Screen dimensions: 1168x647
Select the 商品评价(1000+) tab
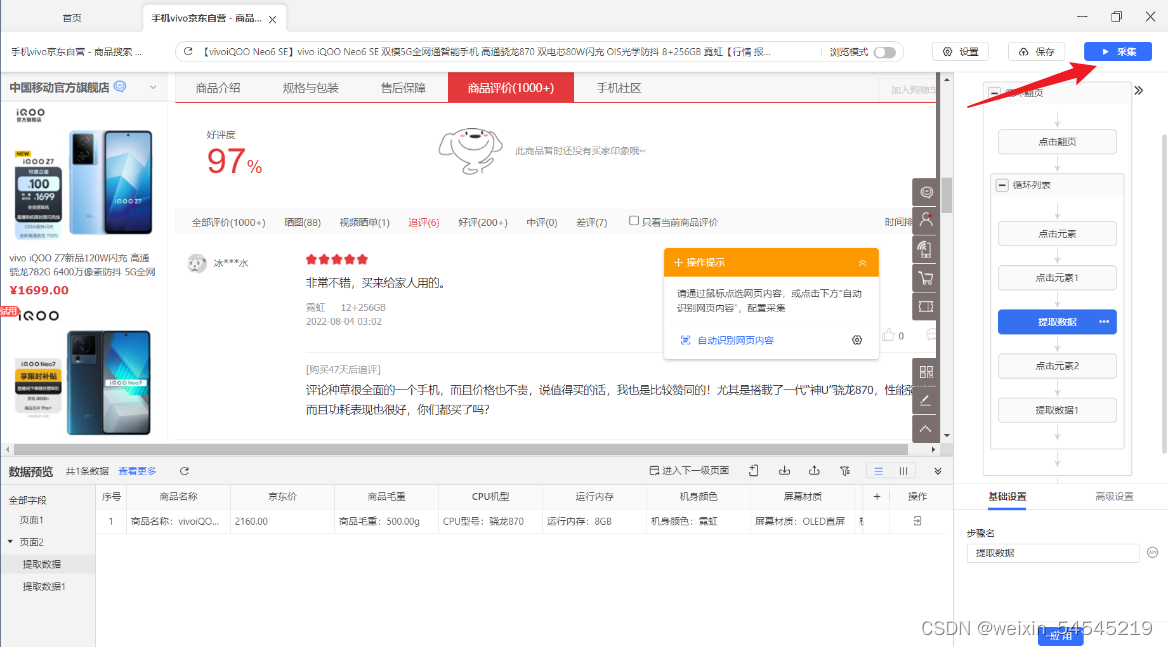pyautogui.click(x=511, y=88)
